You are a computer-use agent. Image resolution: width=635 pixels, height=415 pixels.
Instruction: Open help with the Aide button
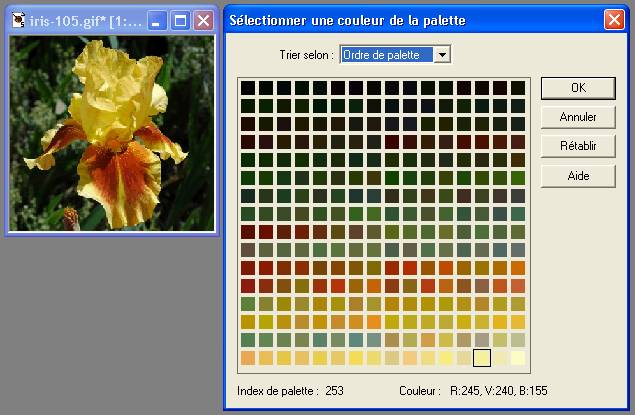[x=578, y=176]
